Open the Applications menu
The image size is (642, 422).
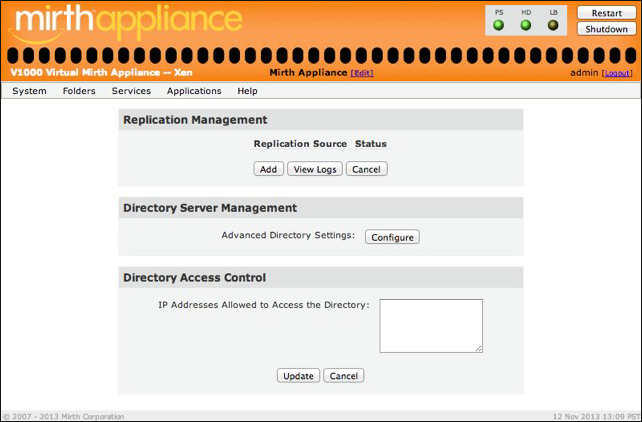coord(194,91)
